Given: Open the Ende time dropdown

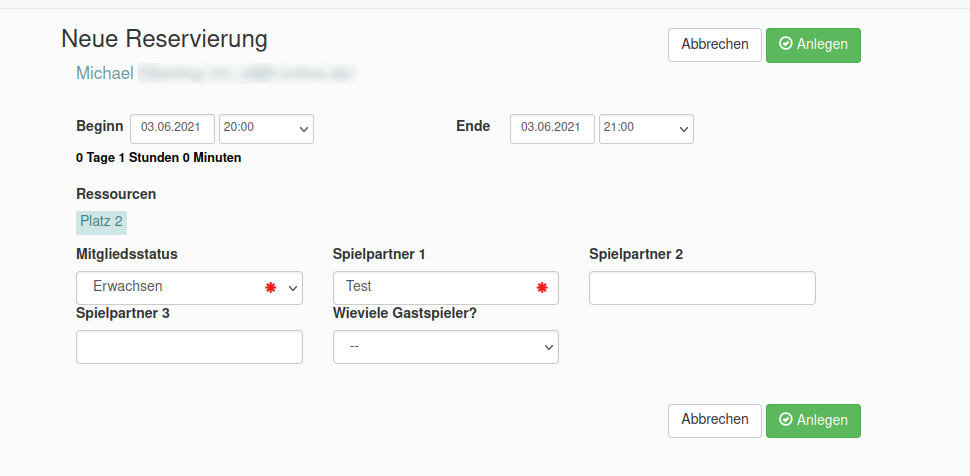Looking at the screenshot, I should [646, 128].
